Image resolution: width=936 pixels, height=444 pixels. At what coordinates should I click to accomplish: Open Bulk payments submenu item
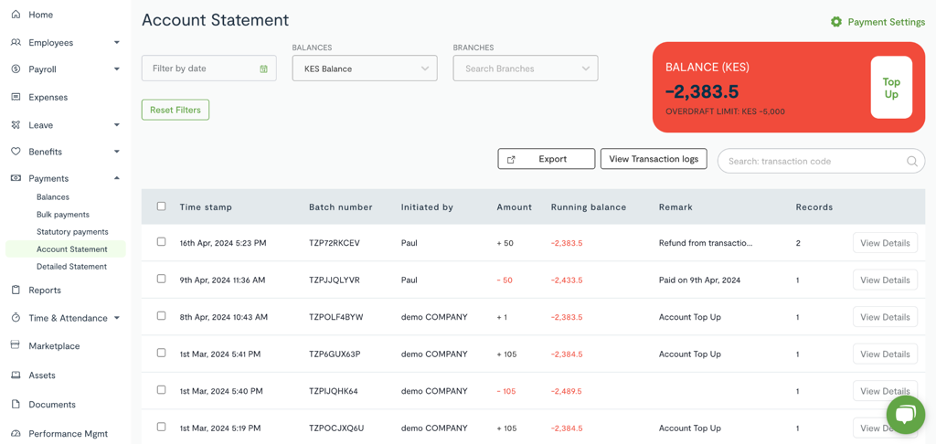pyautogui.click(x=63, y=214)
